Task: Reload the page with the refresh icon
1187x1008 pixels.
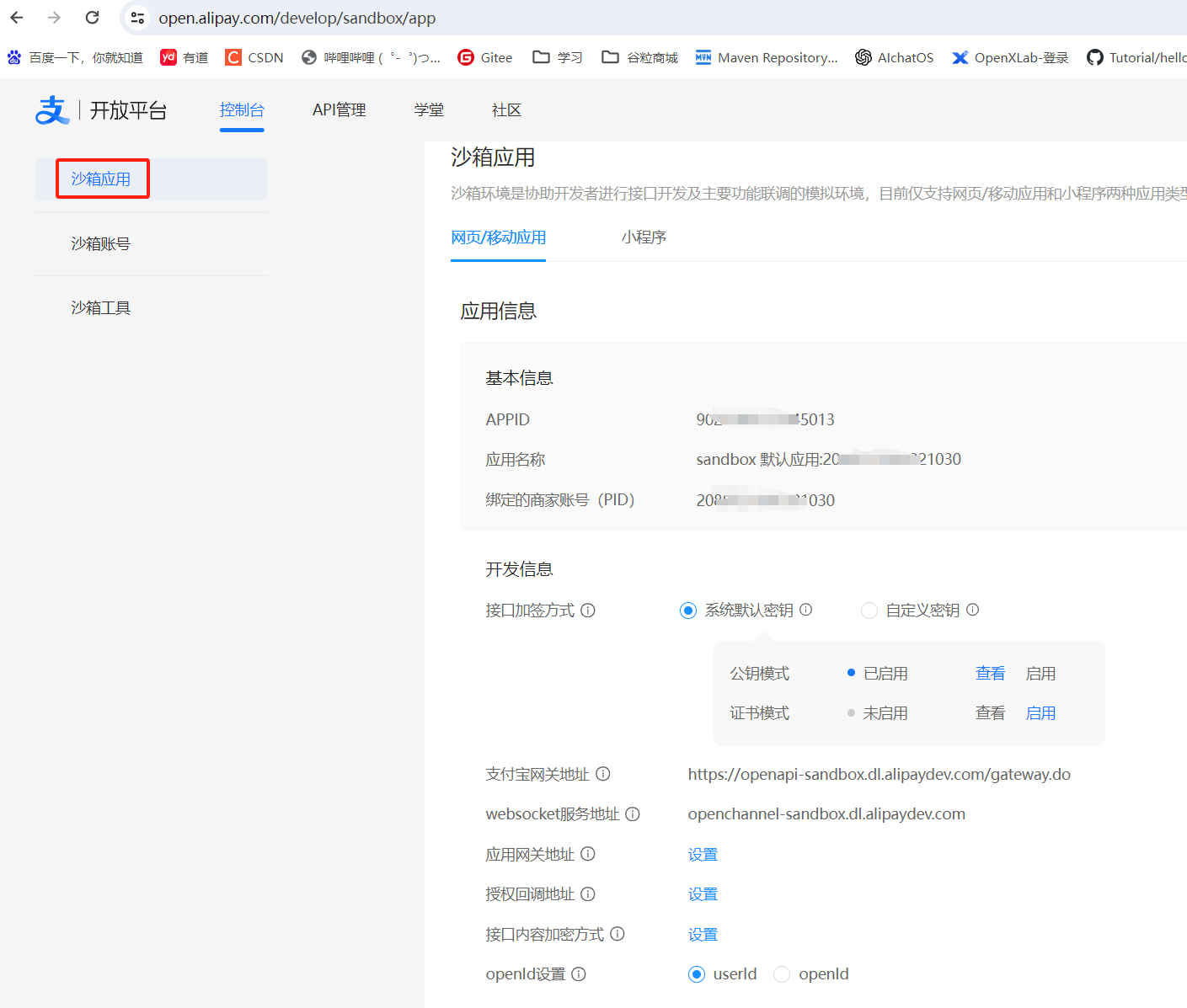Action: click(93, 18)
